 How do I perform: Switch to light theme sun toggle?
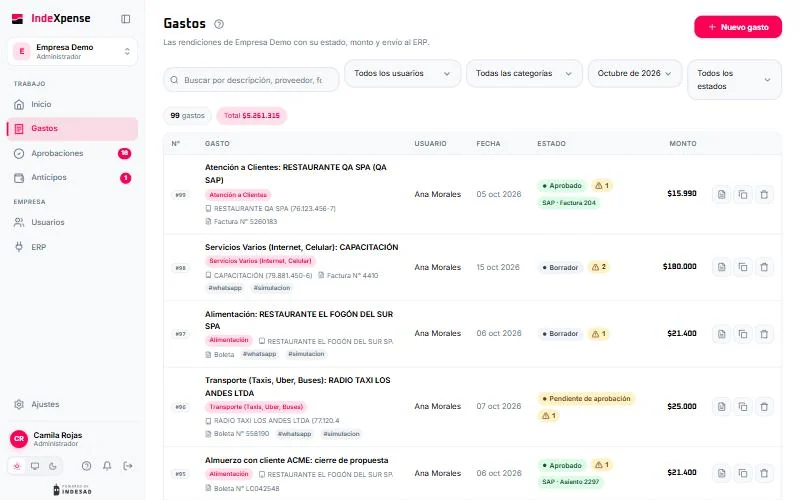coord(17,466)
